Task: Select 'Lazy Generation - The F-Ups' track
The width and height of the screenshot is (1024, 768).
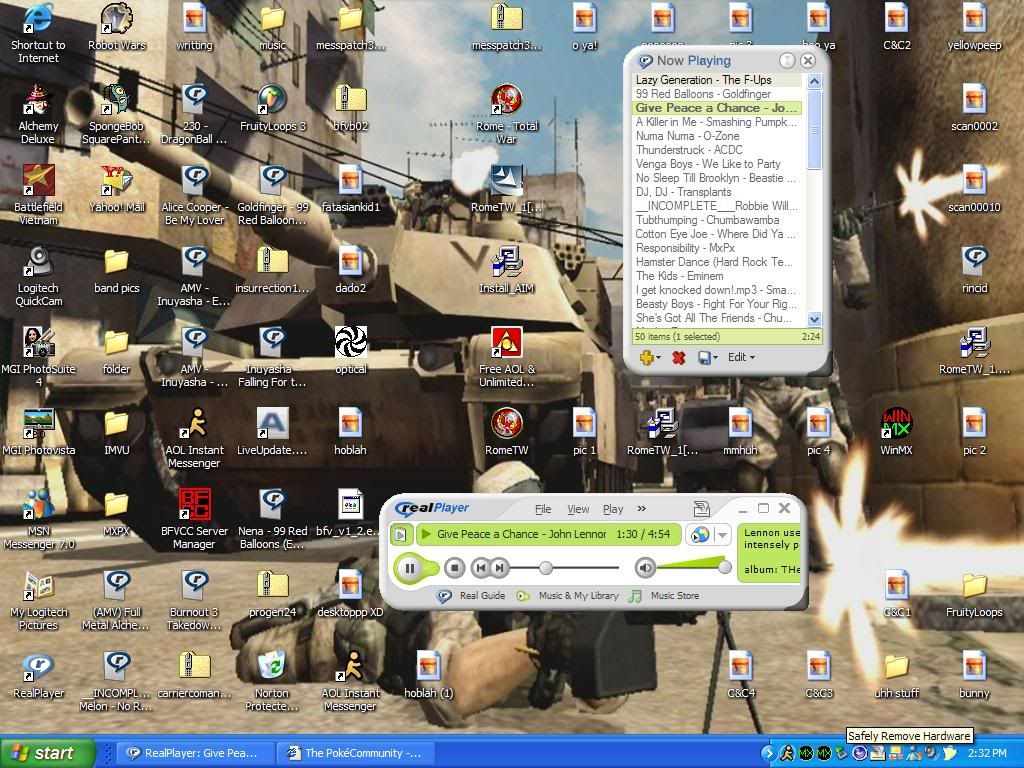Action: 717,80
